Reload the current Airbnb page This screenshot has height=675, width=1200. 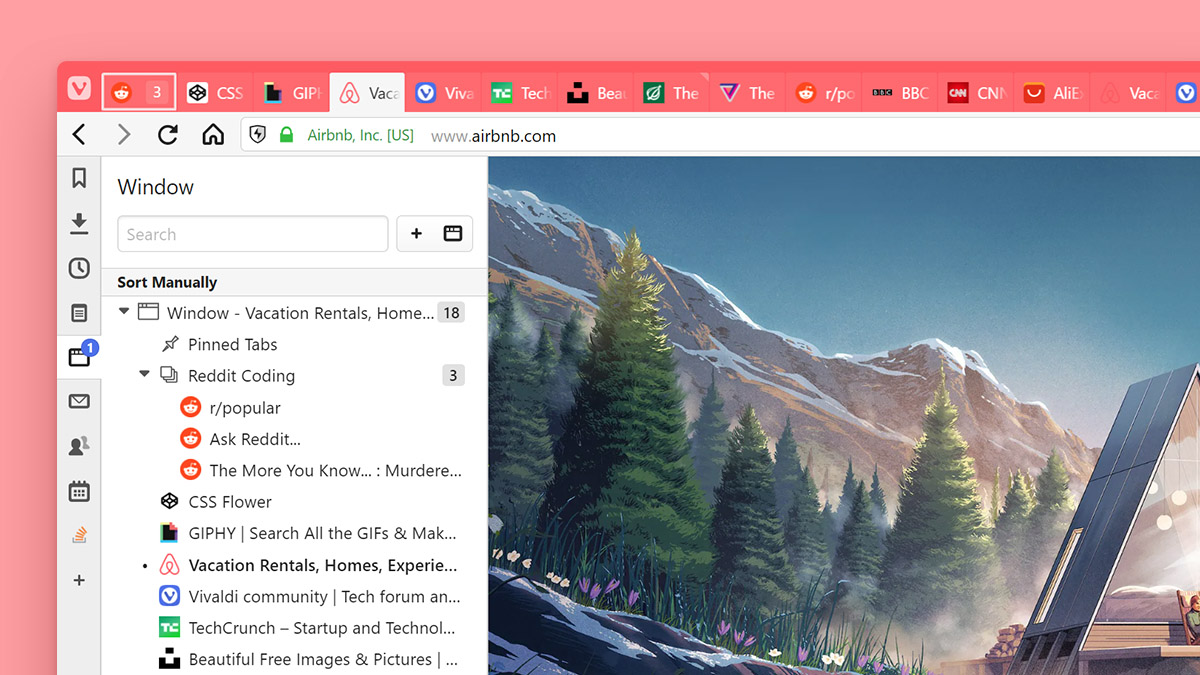pos(168,134)
